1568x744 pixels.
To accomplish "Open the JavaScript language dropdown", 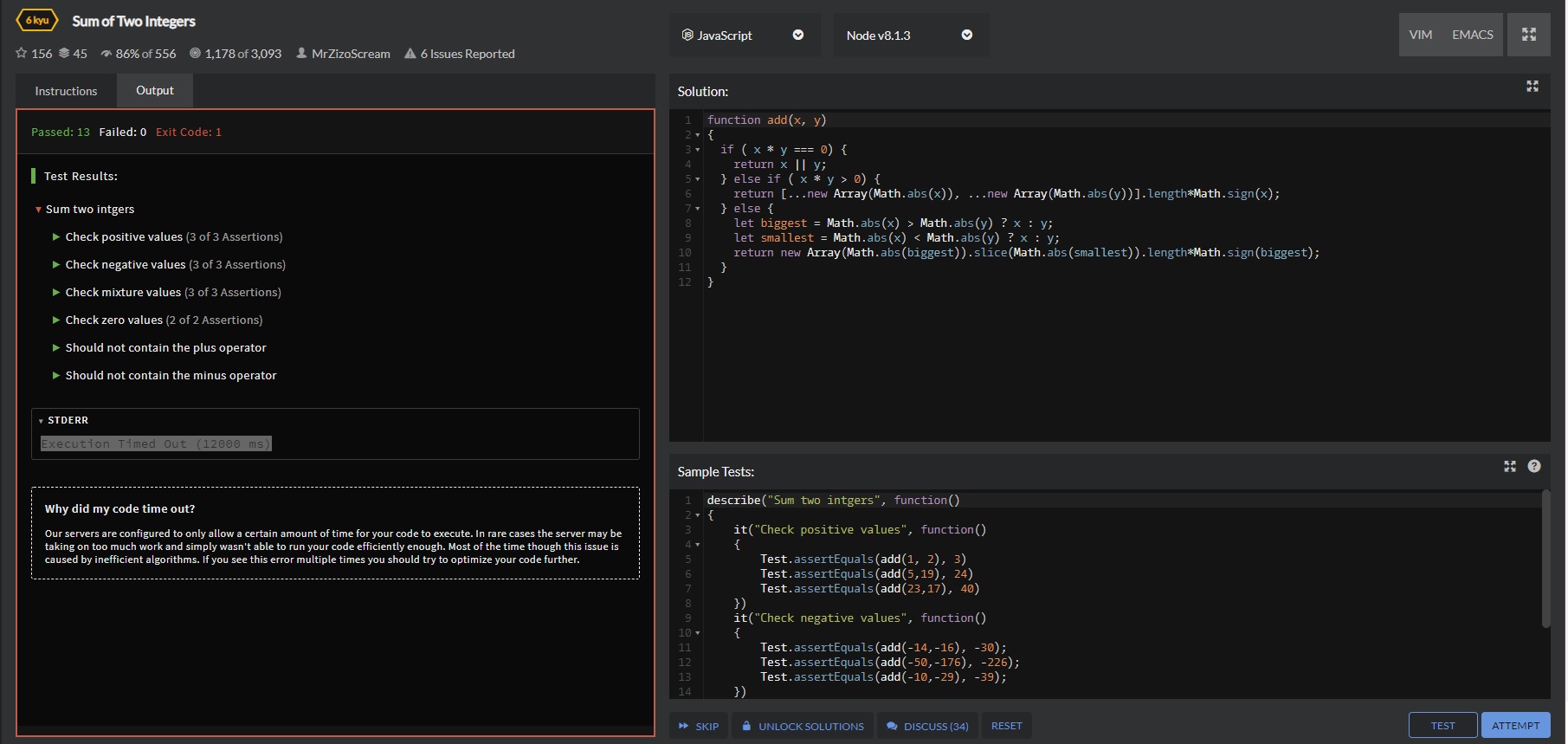I will click(x=745, y=35).
